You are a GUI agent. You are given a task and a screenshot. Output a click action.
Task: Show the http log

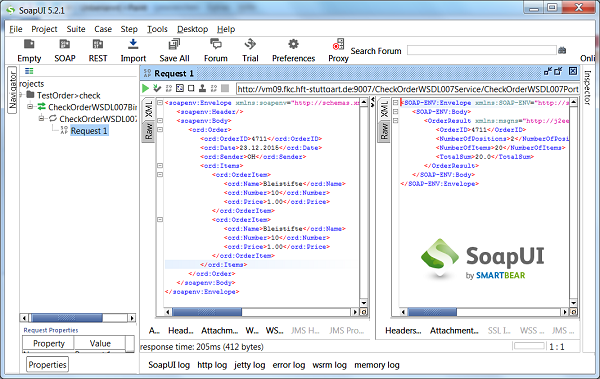coord(212,365)
